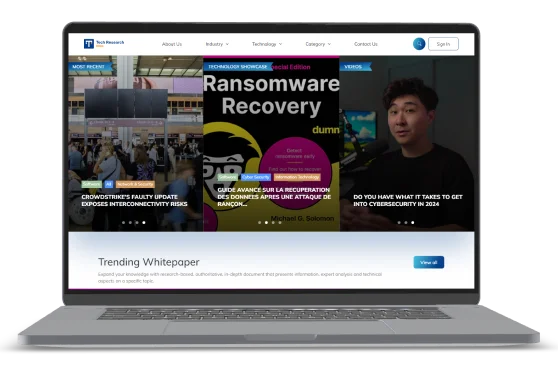Select first carousel dot in Videos panel

tap(399, 222)
